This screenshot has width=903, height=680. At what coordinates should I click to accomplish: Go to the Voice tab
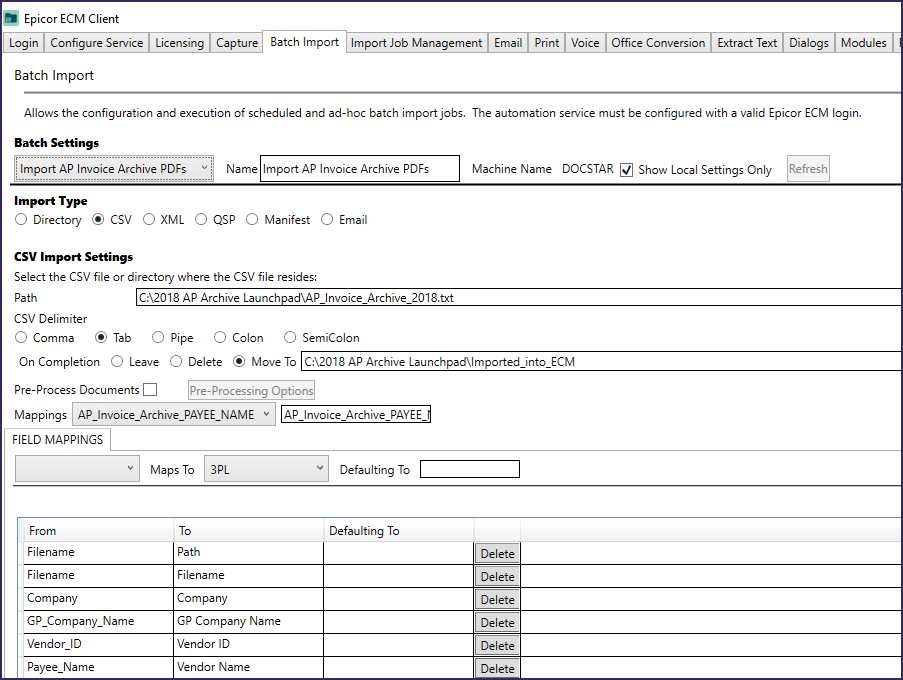pyautogui.click(x=585, y=43)
